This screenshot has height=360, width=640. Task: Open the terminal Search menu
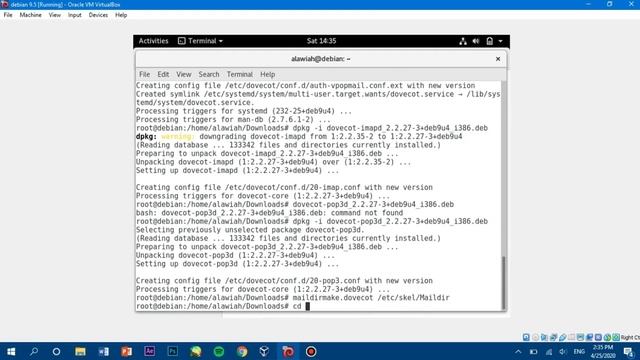click(209, 74)
